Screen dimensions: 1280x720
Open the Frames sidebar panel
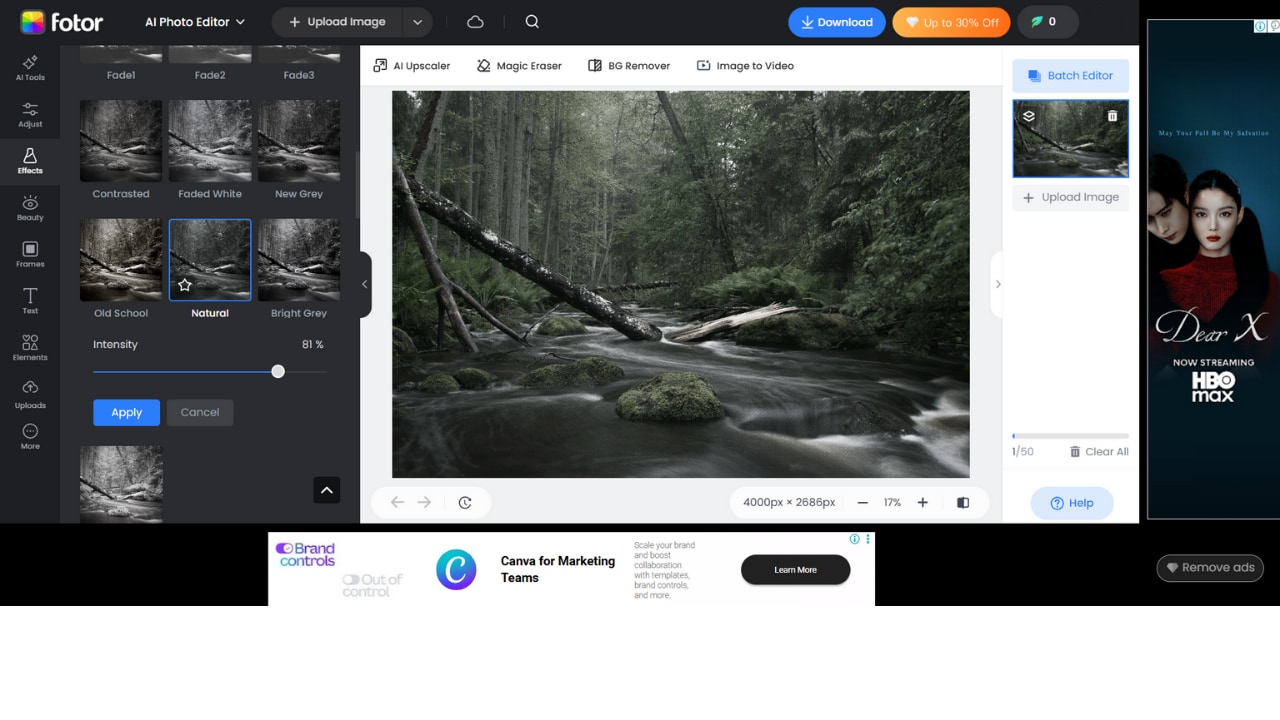pos(30,255)
